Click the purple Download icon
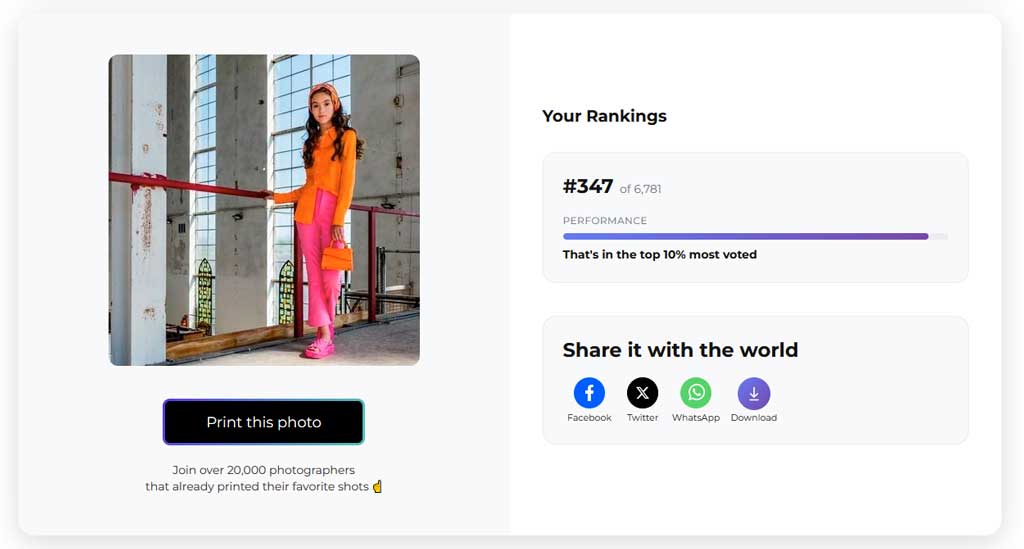The height and width of the screenshot is (549, 1024). click(x=754, y=394)
